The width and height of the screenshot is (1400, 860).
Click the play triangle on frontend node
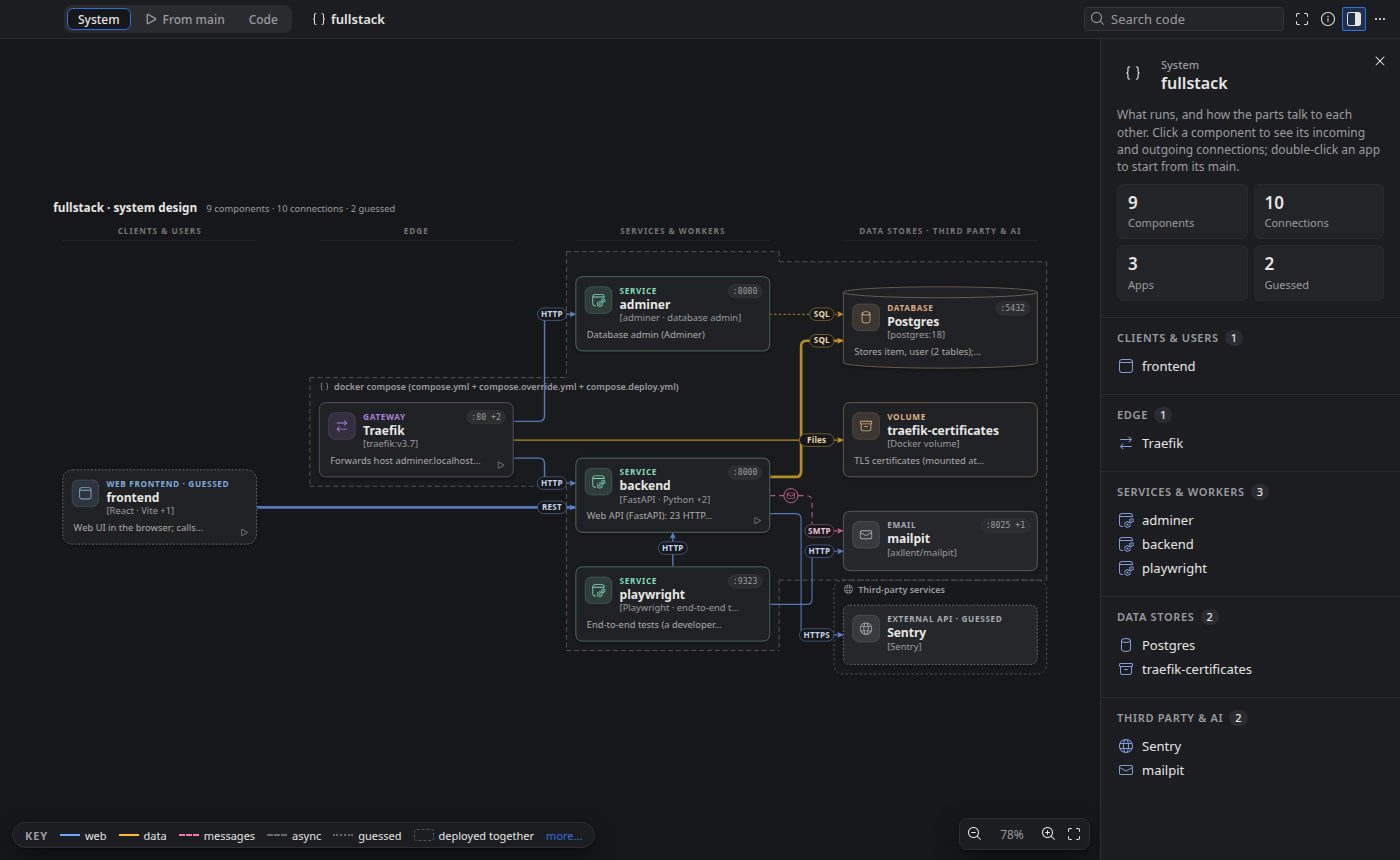[x=244, y=532]
